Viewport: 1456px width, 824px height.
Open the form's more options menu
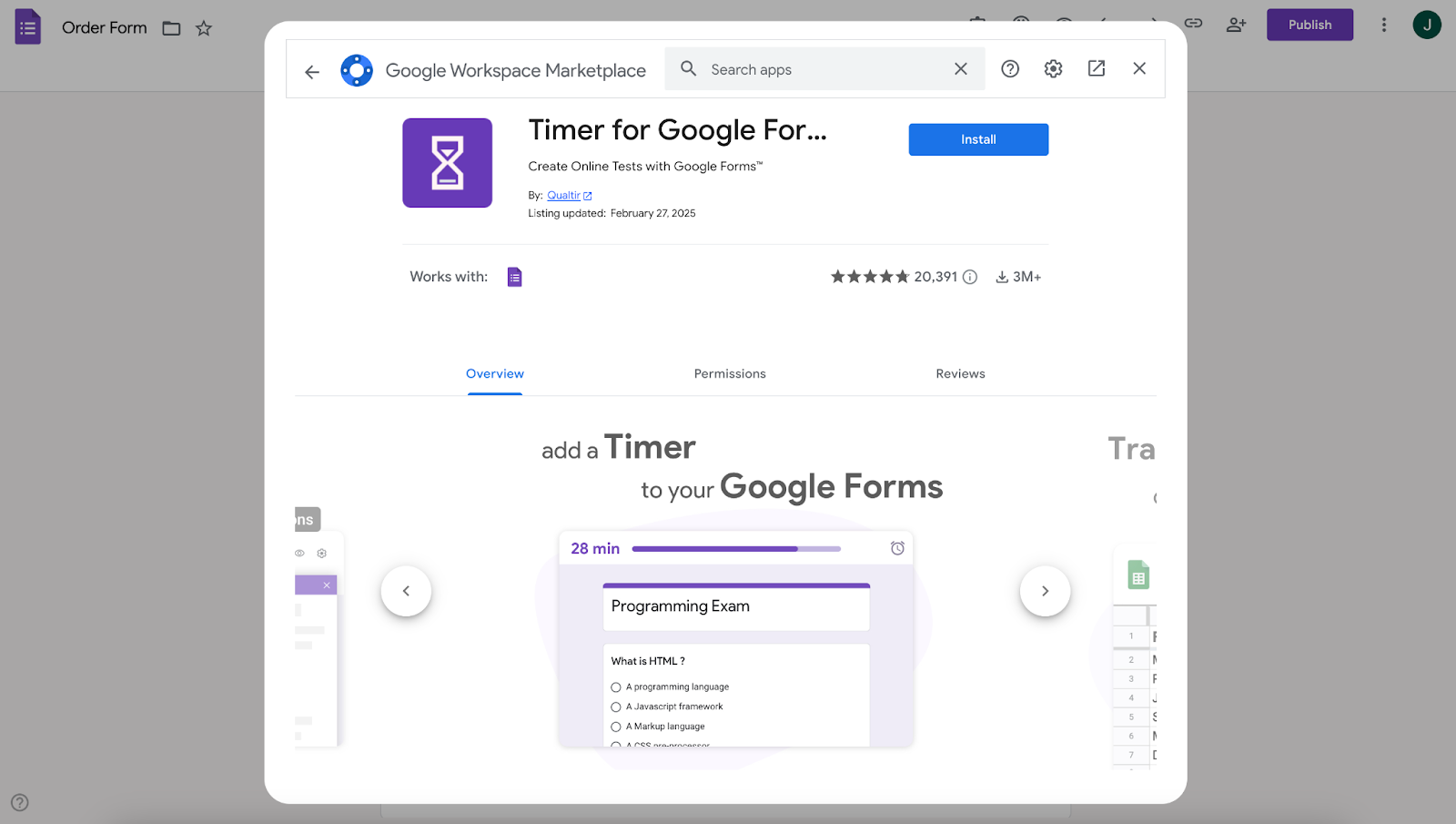pyautogui.click(x=1384, y=25)
